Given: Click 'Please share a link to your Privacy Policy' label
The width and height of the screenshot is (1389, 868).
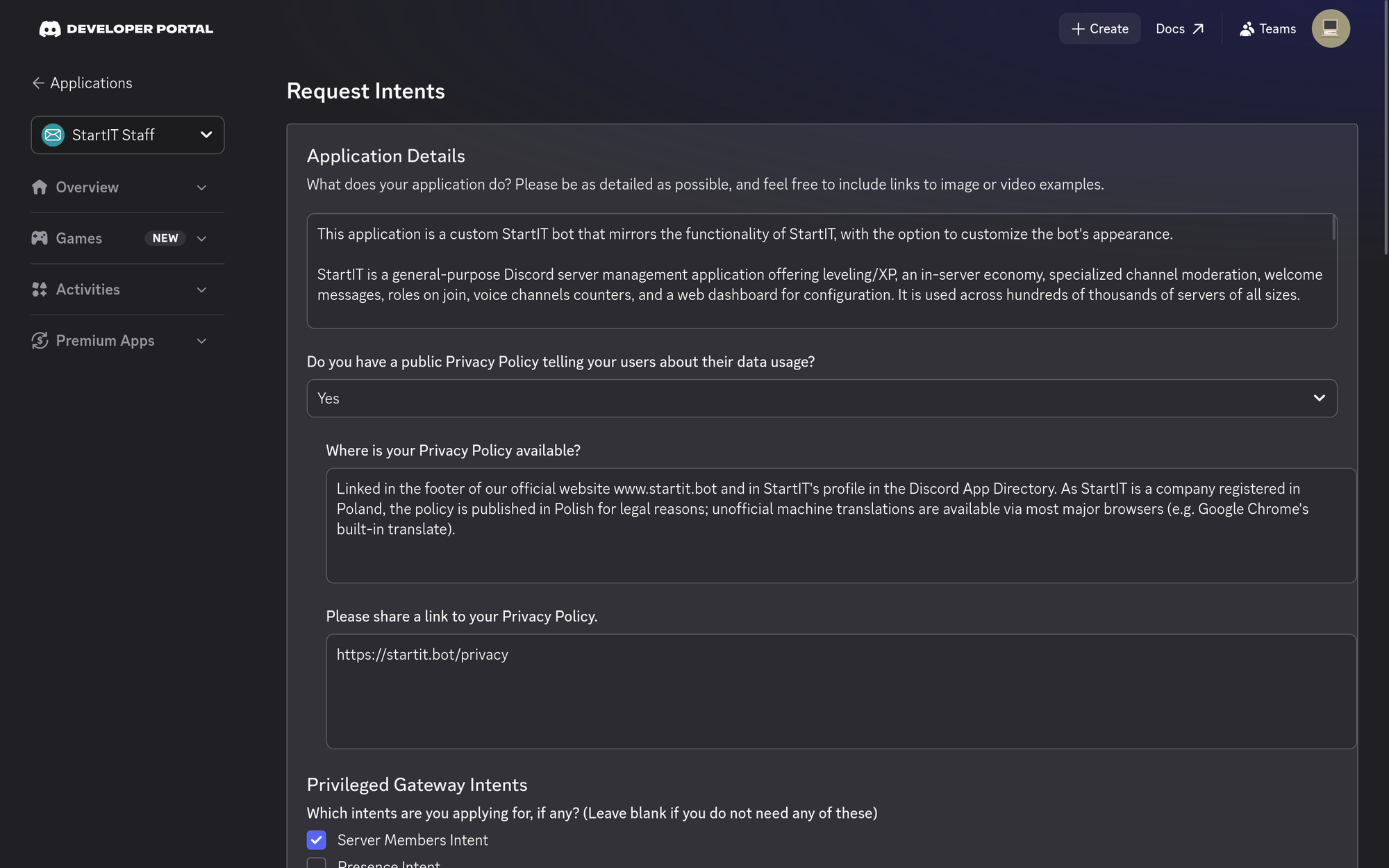Looking at the screenshot, I should (462, 617).
